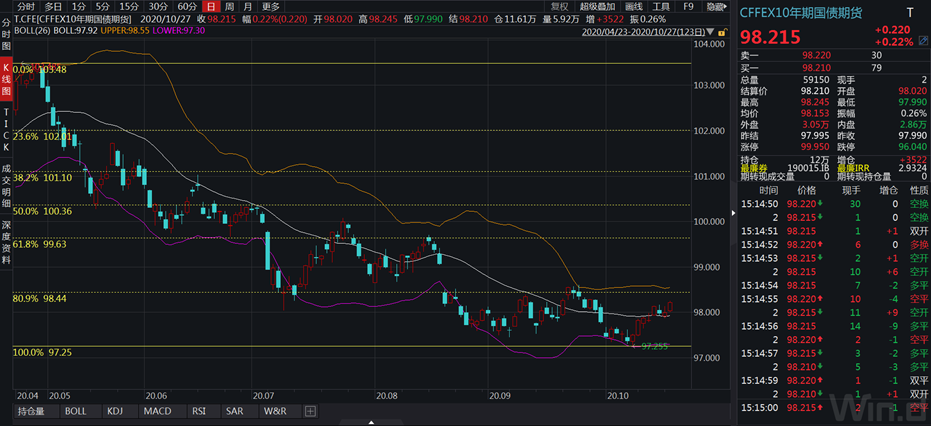Select the 5分 chart period
The height and width of the screenshot is (426, 931).
pos(102,7)
